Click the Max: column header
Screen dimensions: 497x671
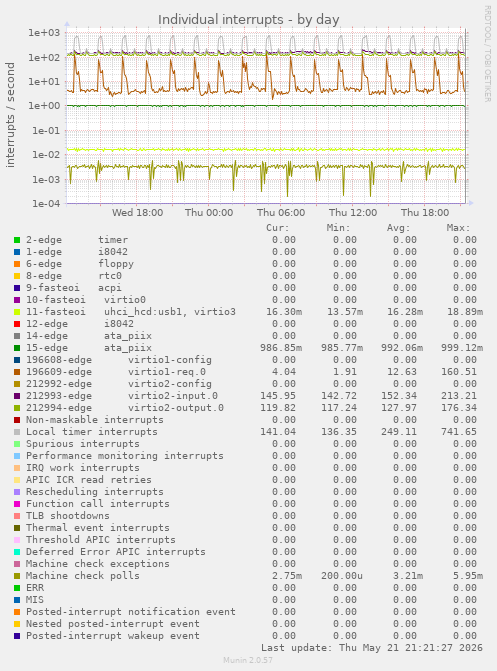pyautogui.click(x=458, y=228)
